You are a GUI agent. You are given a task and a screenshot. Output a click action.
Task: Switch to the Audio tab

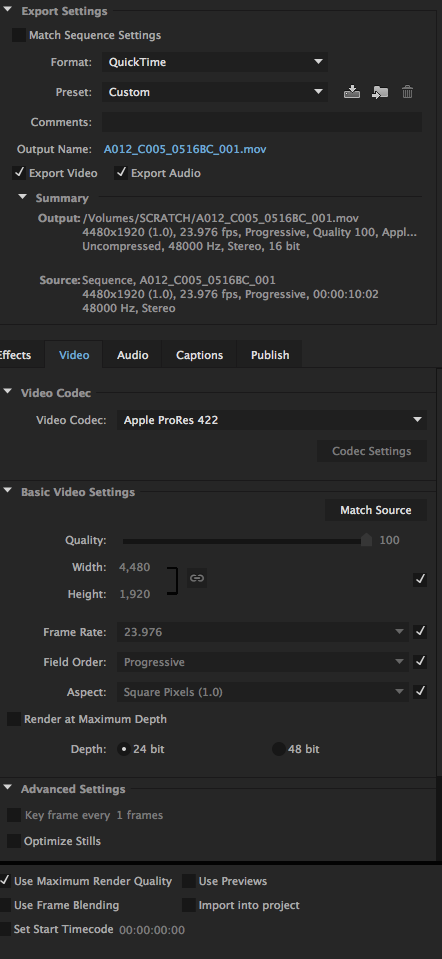(133, 355)
